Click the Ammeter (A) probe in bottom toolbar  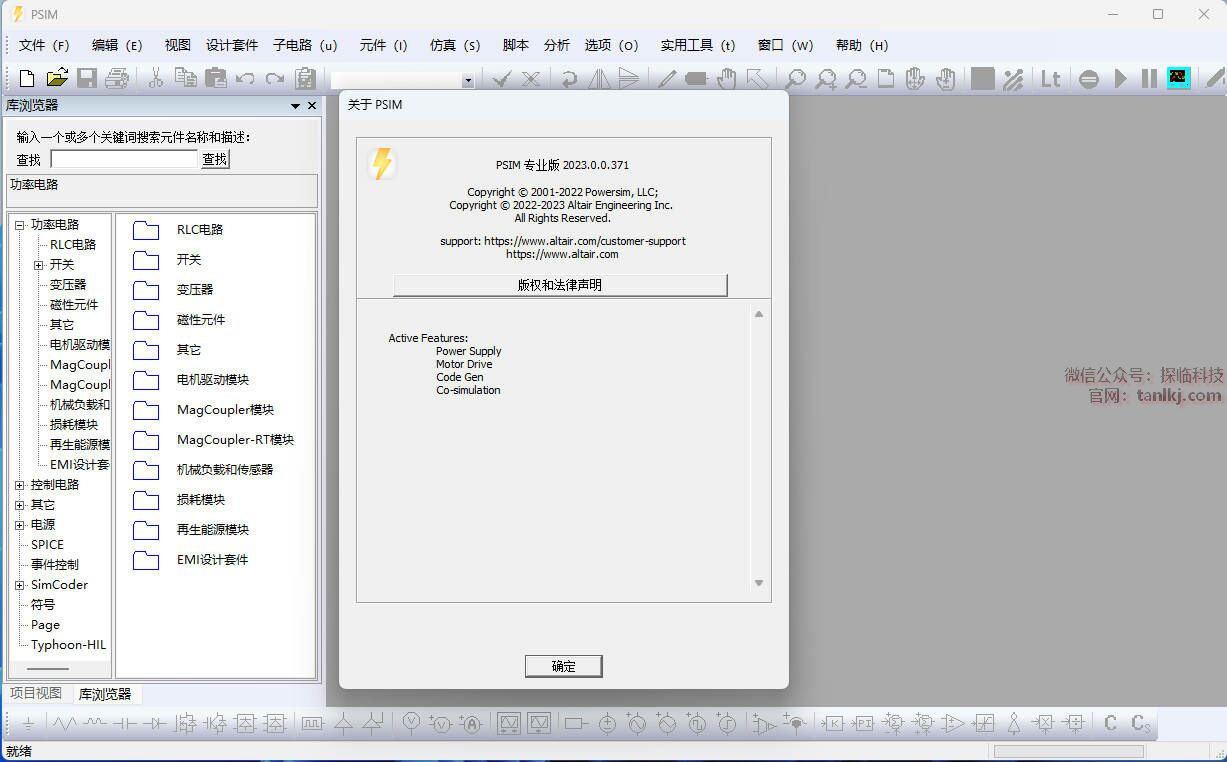point(470,723)
